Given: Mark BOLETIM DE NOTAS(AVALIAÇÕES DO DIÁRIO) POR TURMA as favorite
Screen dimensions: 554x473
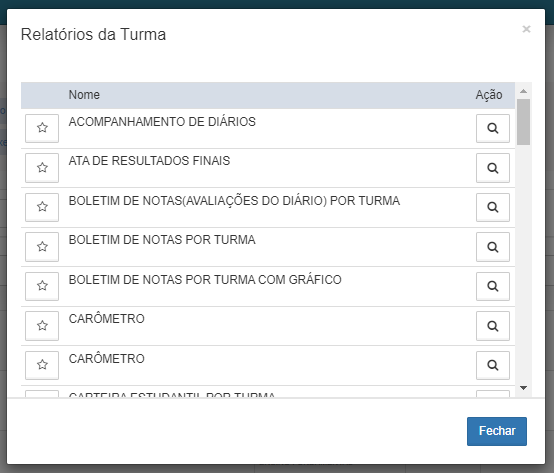Looking at the screenshot, I should (x=42, y=207).
